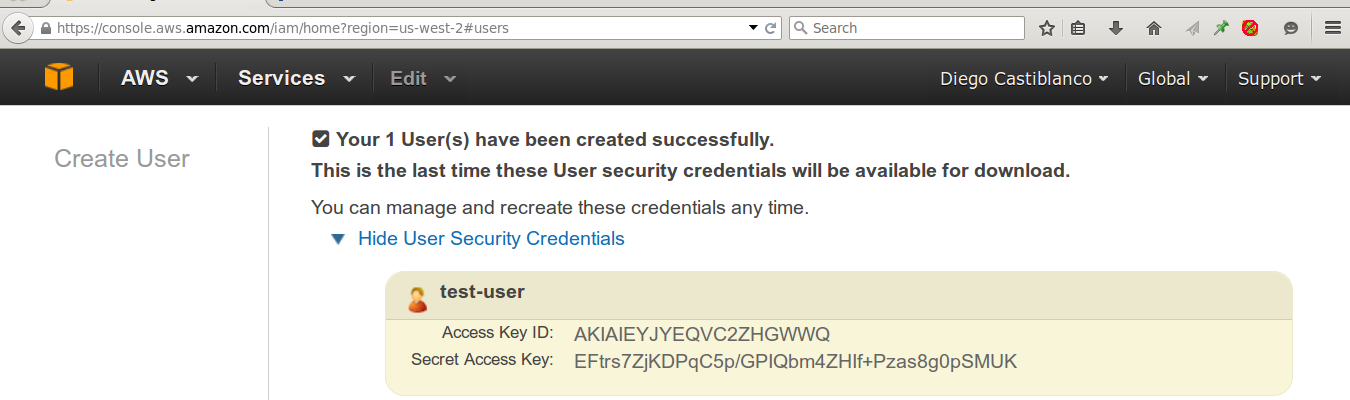Click into the browser Search field
Image resolution: width=1350 pixels, height=400 pixels.
point(907,28)
